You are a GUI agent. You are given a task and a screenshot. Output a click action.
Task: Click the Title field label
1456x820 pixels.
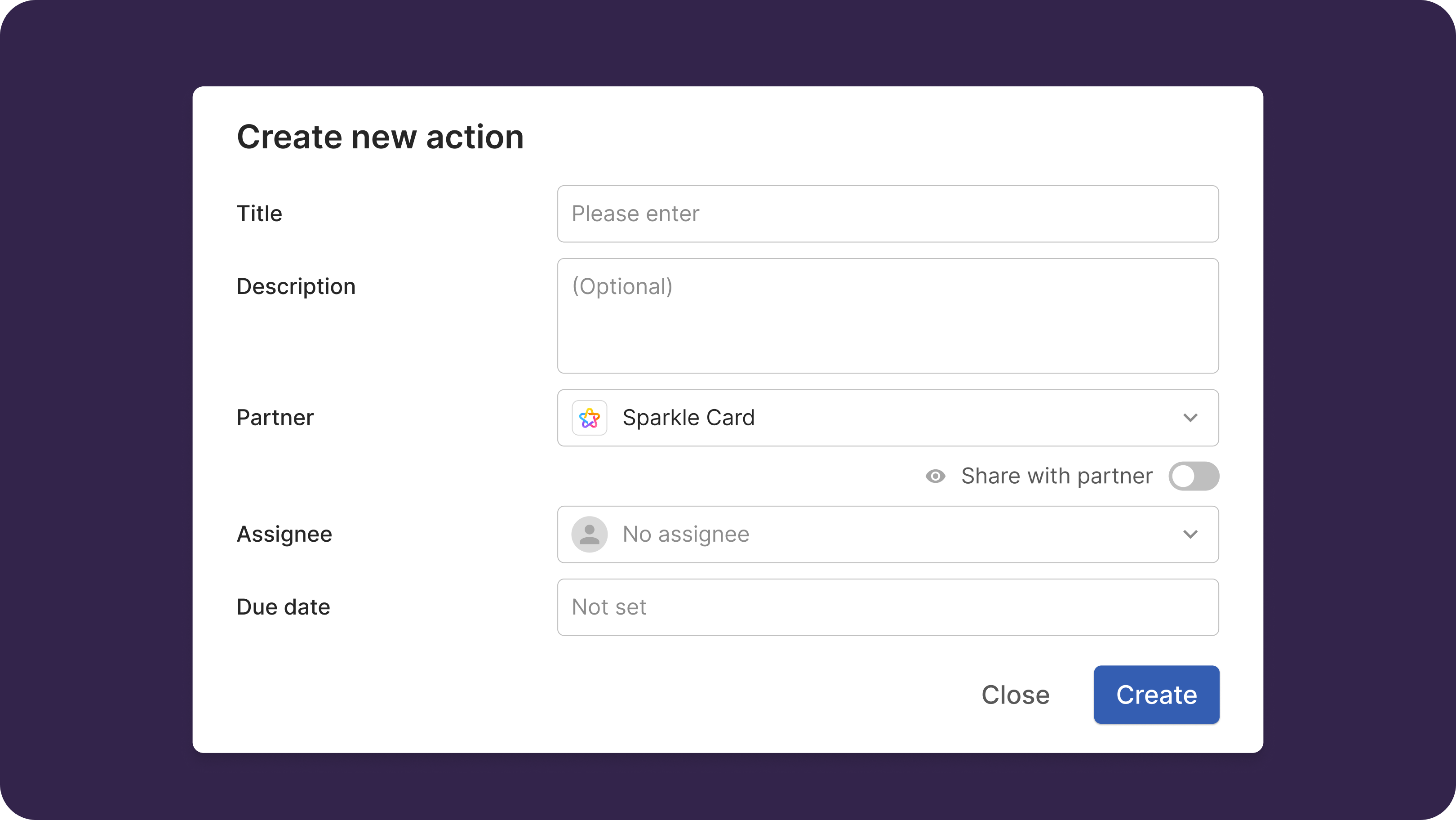(x=259, y=214)
